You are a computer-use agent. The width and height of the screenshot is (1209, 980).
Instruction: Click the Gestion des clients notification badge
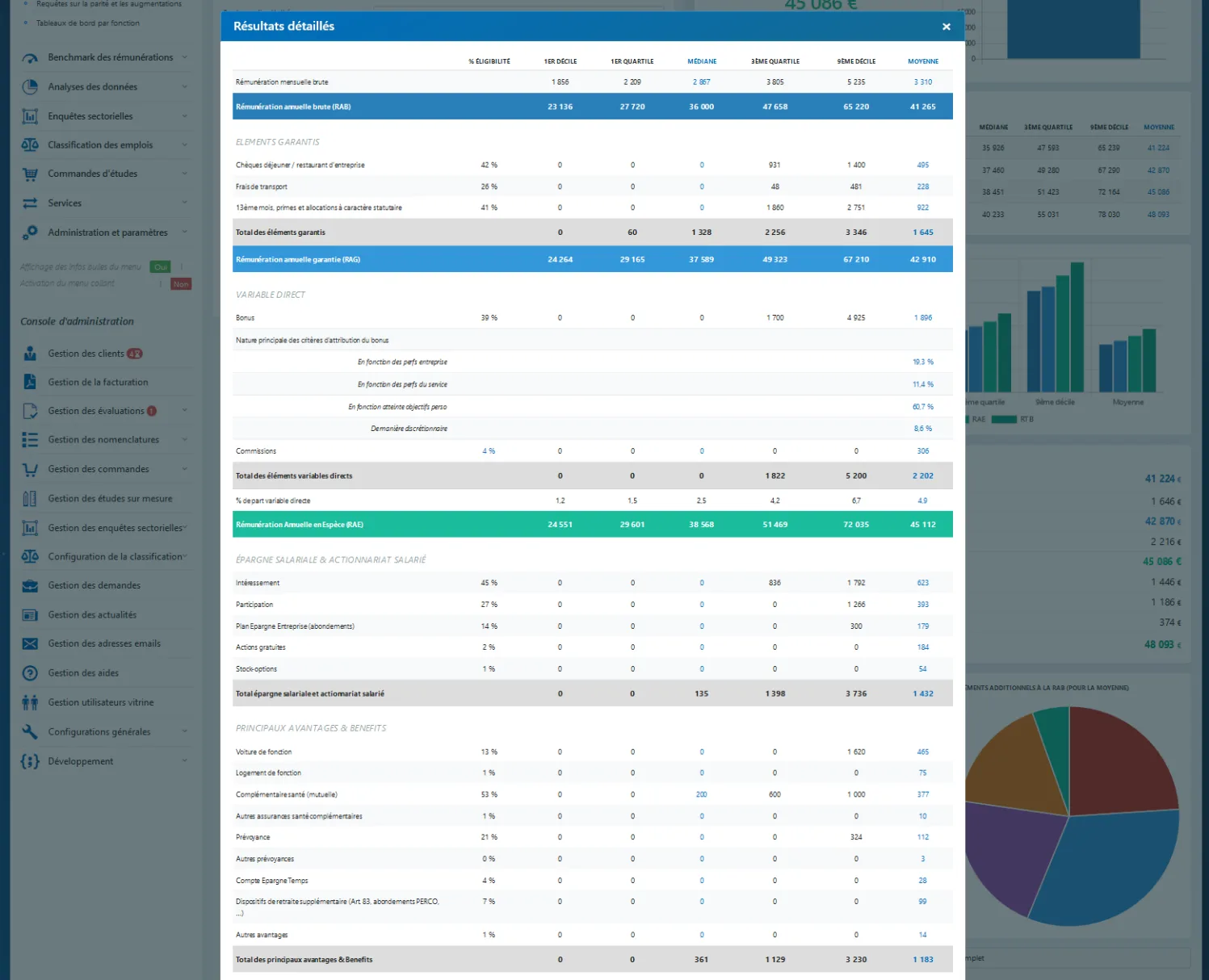pos(135,354)
